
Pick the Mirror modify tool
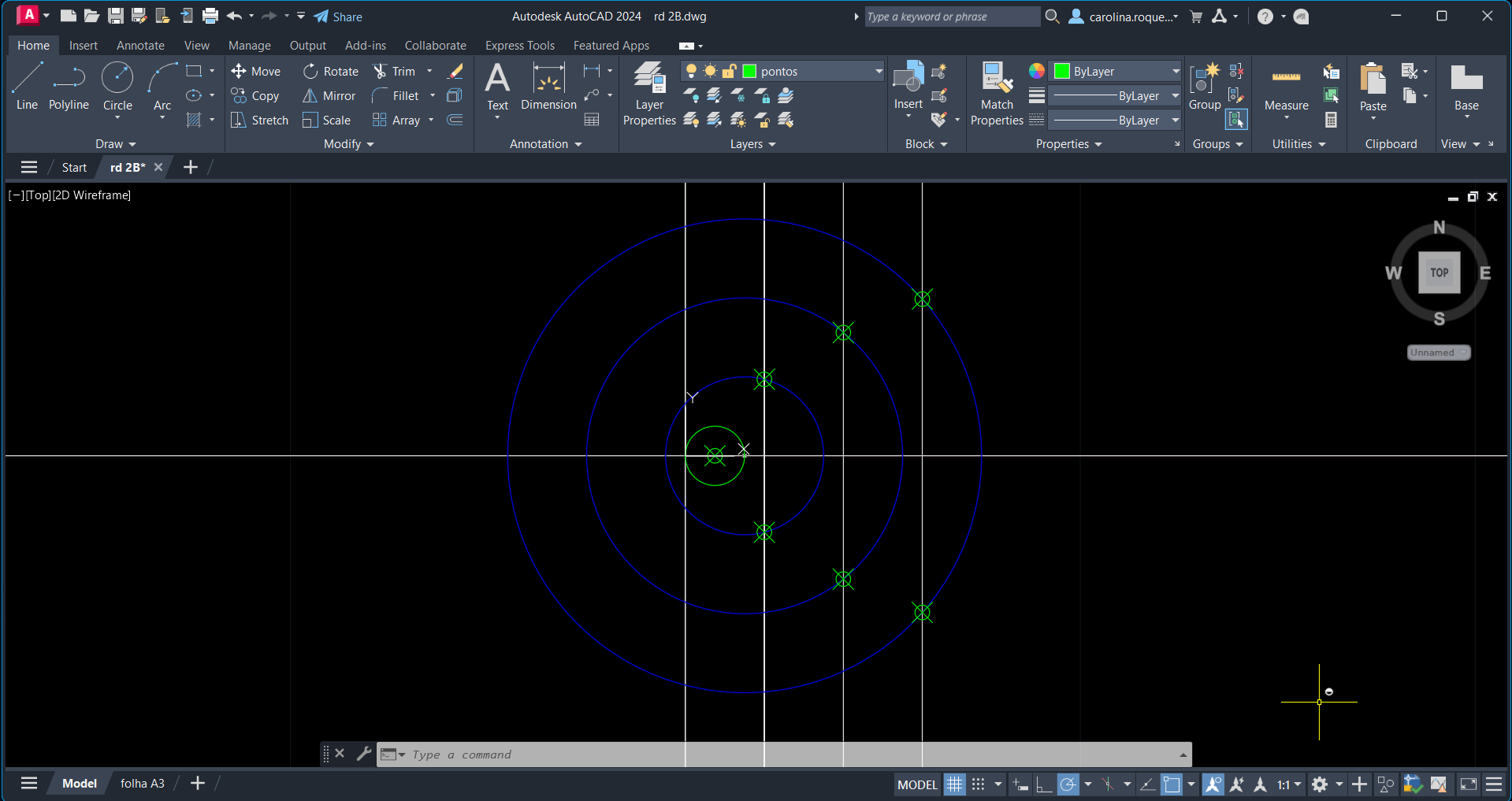(x=329, y=96)
